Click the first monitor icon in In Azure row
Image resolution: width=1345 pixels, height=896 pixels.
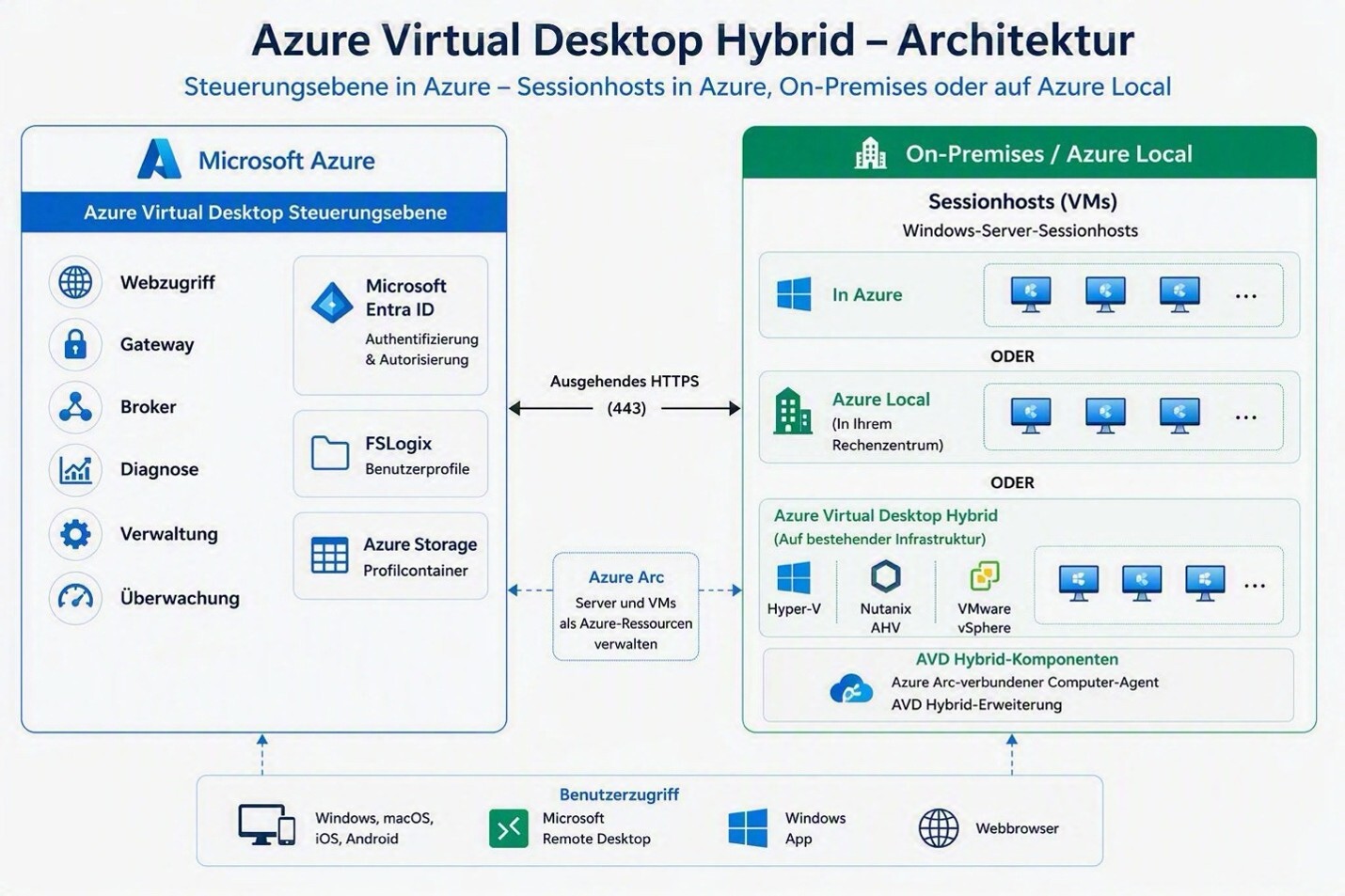click(1031, 294)
